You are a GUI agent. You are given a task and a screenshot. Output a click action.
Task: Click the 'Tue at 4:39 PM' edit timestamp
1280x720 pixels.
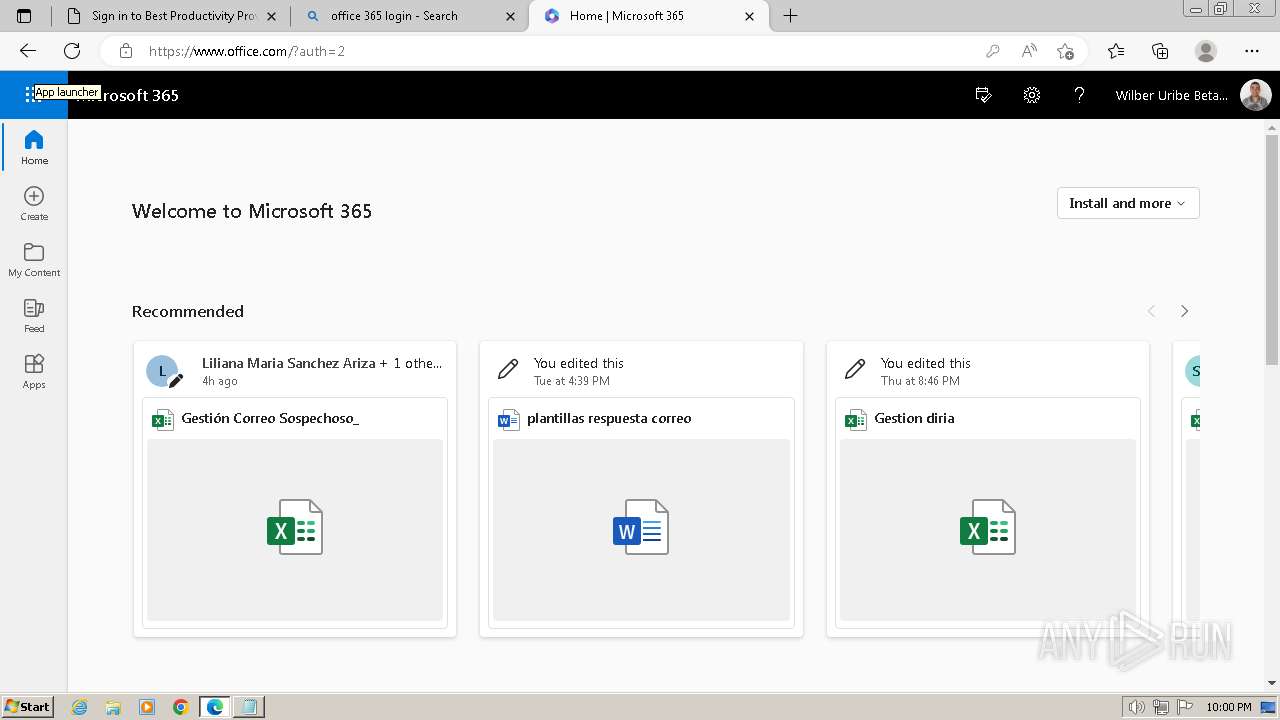[x=571, y=381]
